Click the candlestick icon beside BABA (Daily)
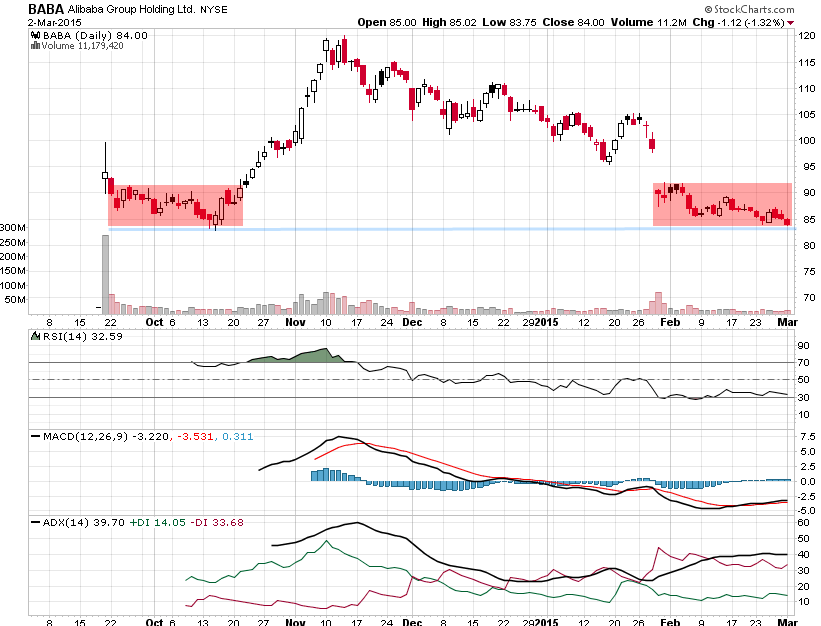 (x=35, y=36)
